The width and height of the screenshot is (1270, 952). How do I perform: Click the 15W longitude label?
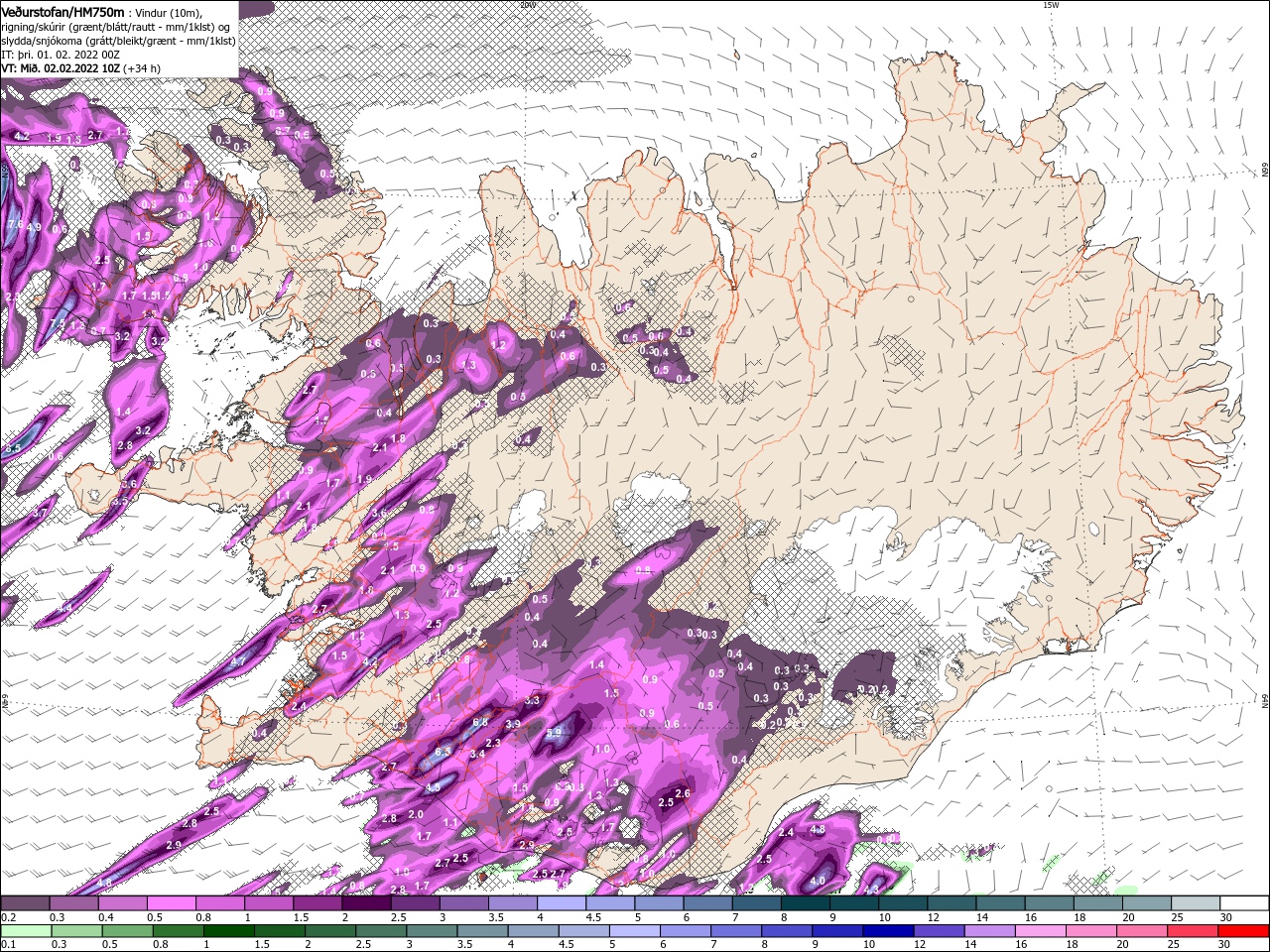click(1051, 5)
